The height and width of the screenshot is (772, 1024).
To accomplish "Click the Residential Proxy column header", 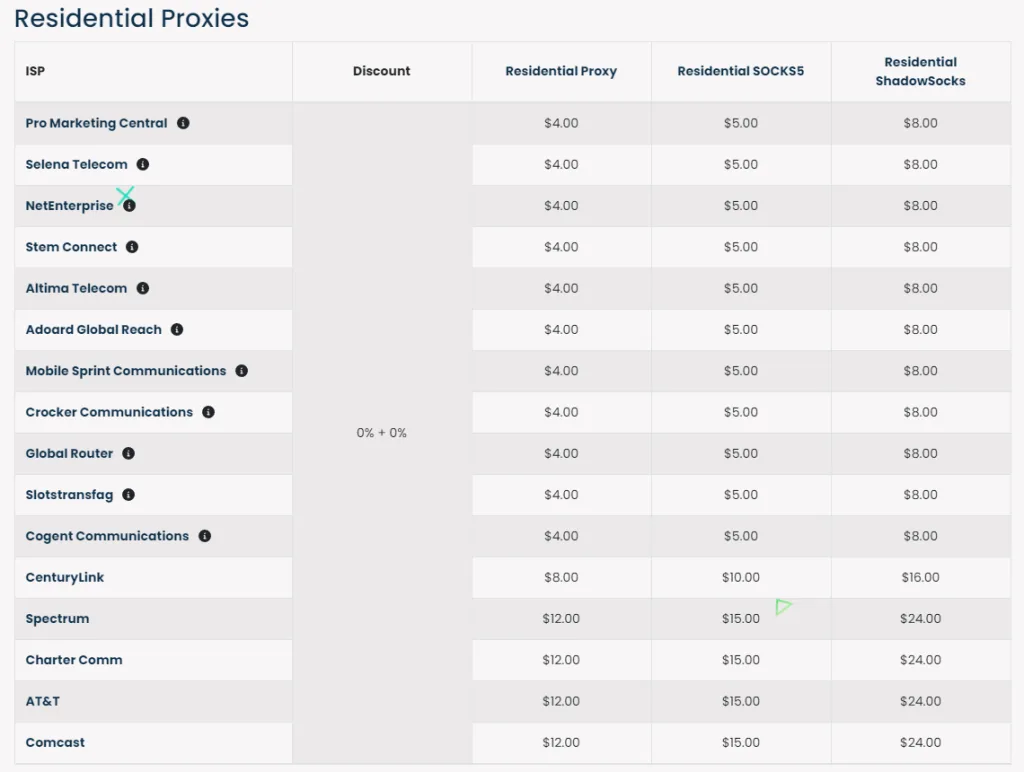I will click(x=561, y=71).
